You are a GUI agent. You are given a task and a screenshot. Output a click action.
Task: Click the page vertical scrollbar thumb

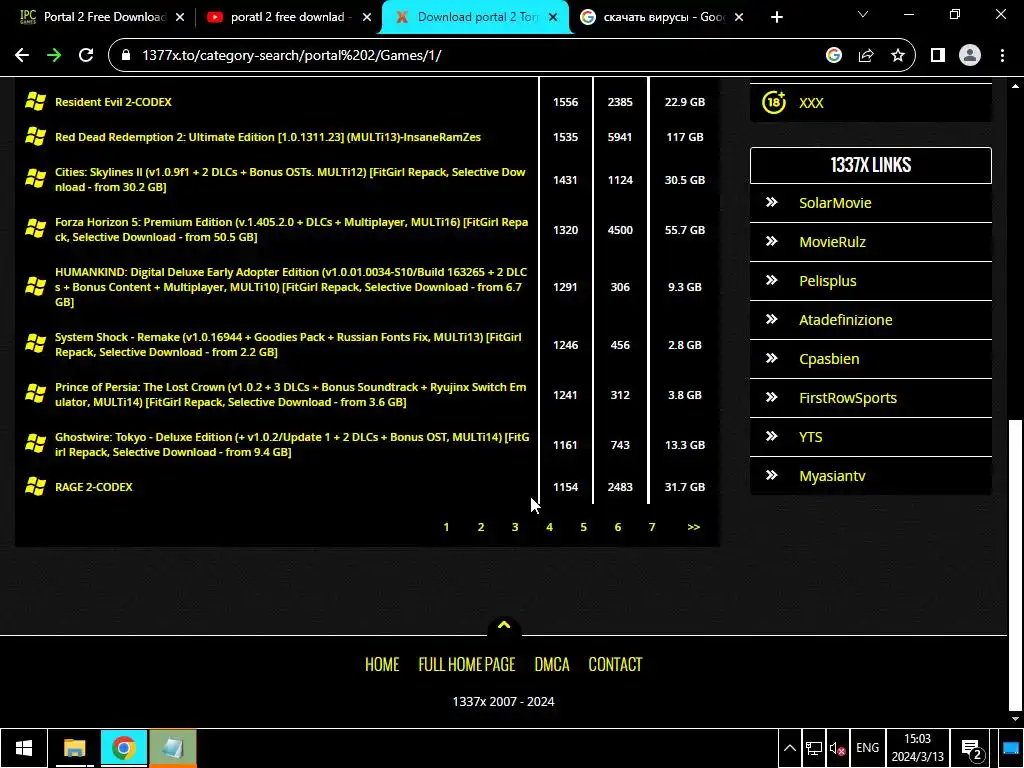pyautogui.click(x=1015, y=566)
